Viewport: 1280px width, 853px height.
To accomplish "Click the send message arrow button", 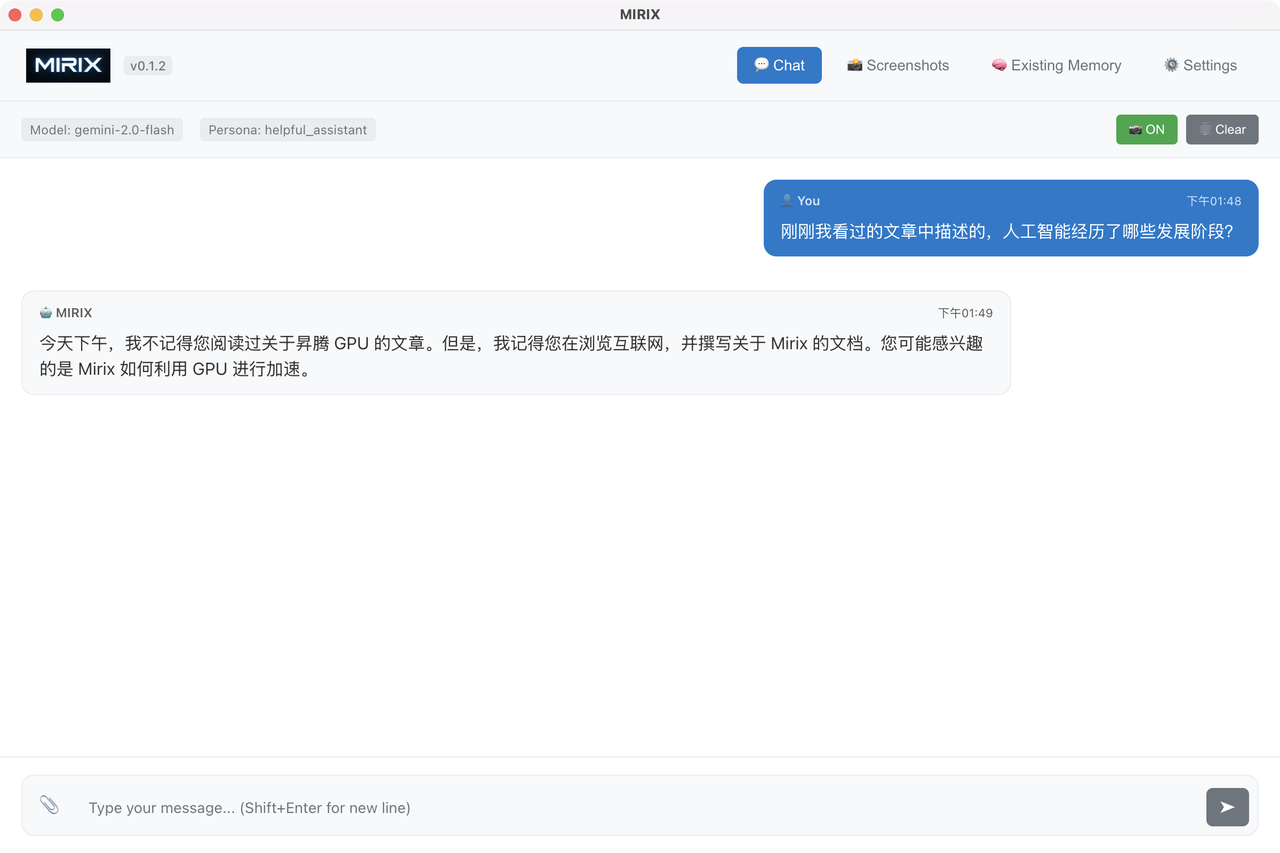I will [x=1227, y=807].
